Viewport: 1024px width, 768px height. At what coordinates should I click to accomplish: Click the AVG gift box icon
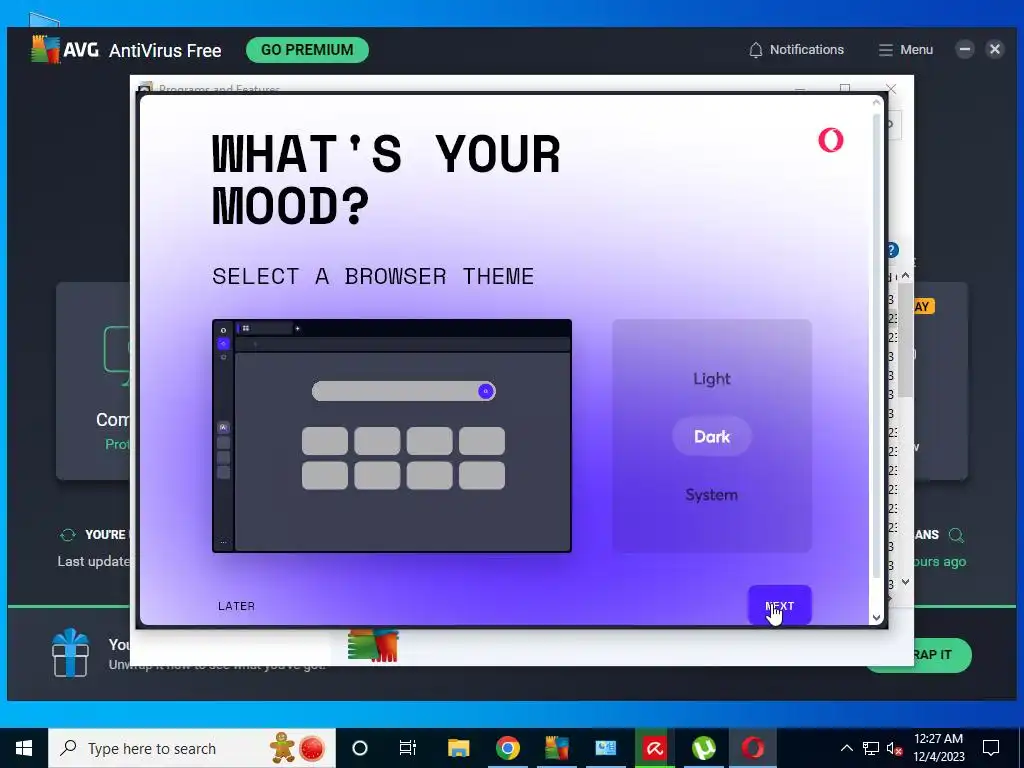(x=71, y=652)
